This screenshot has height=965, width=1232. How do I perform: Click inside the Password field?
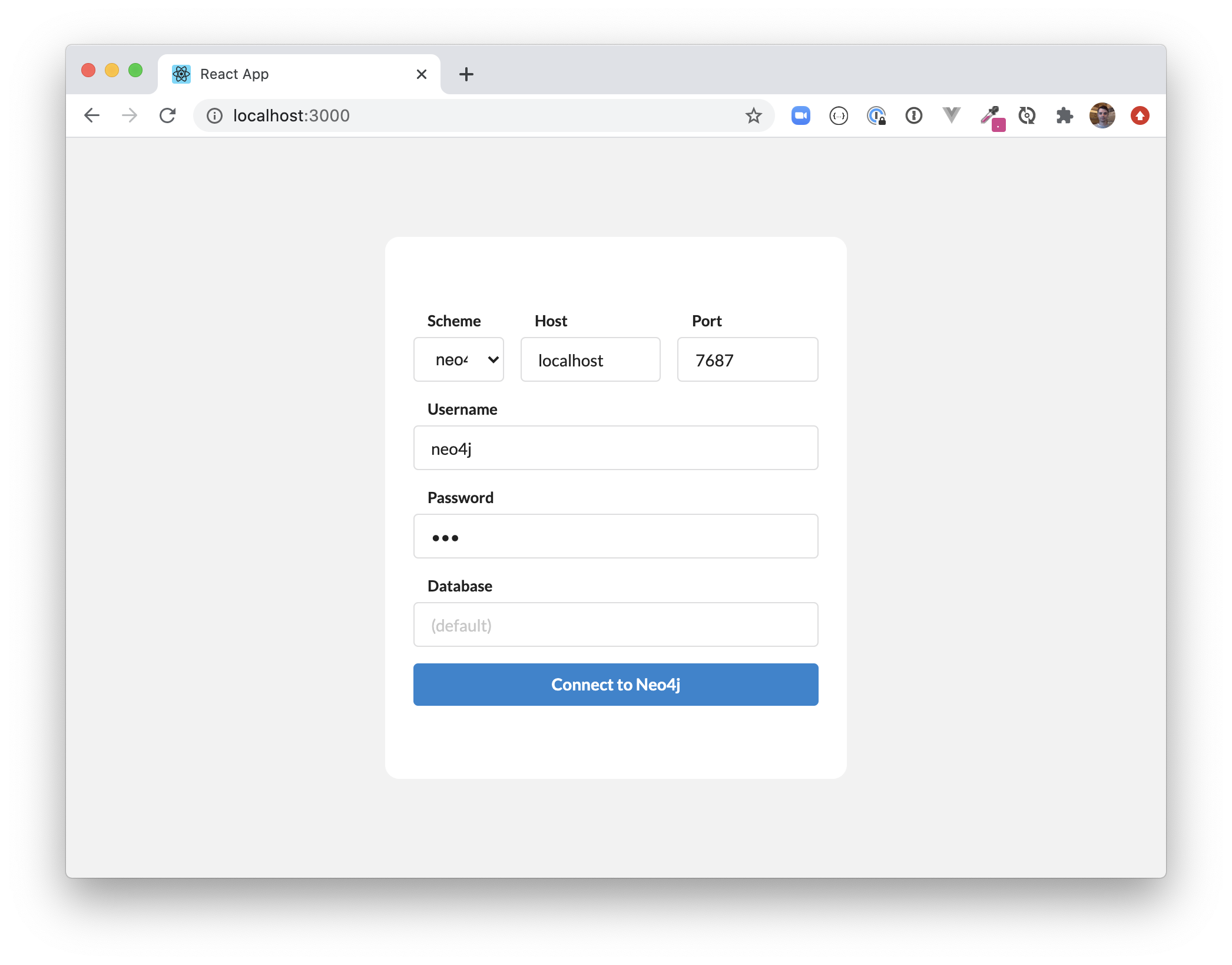[615, 536]
